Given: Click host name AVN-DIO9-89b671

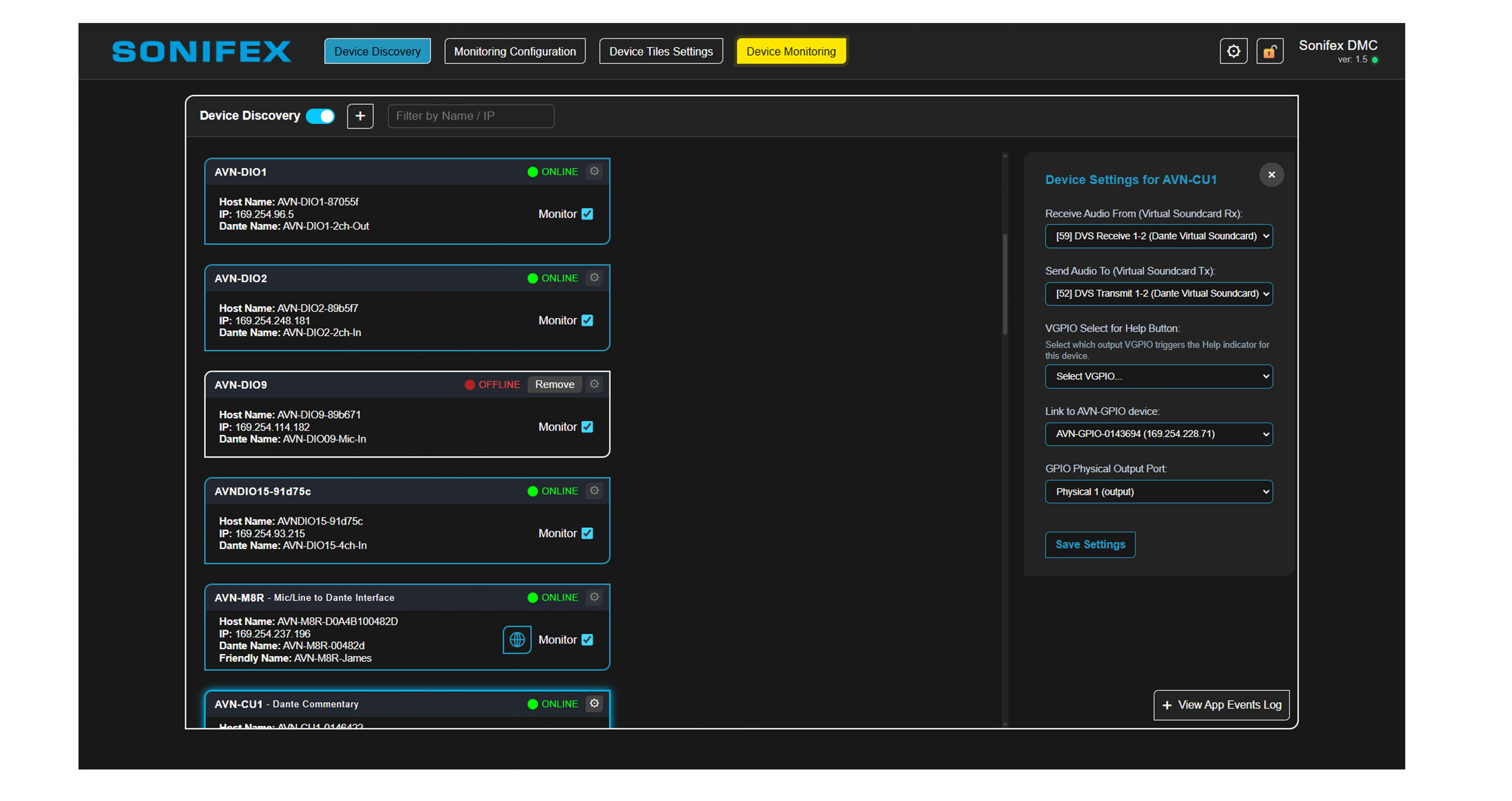Looking at the screenshot, I should 319,414.
